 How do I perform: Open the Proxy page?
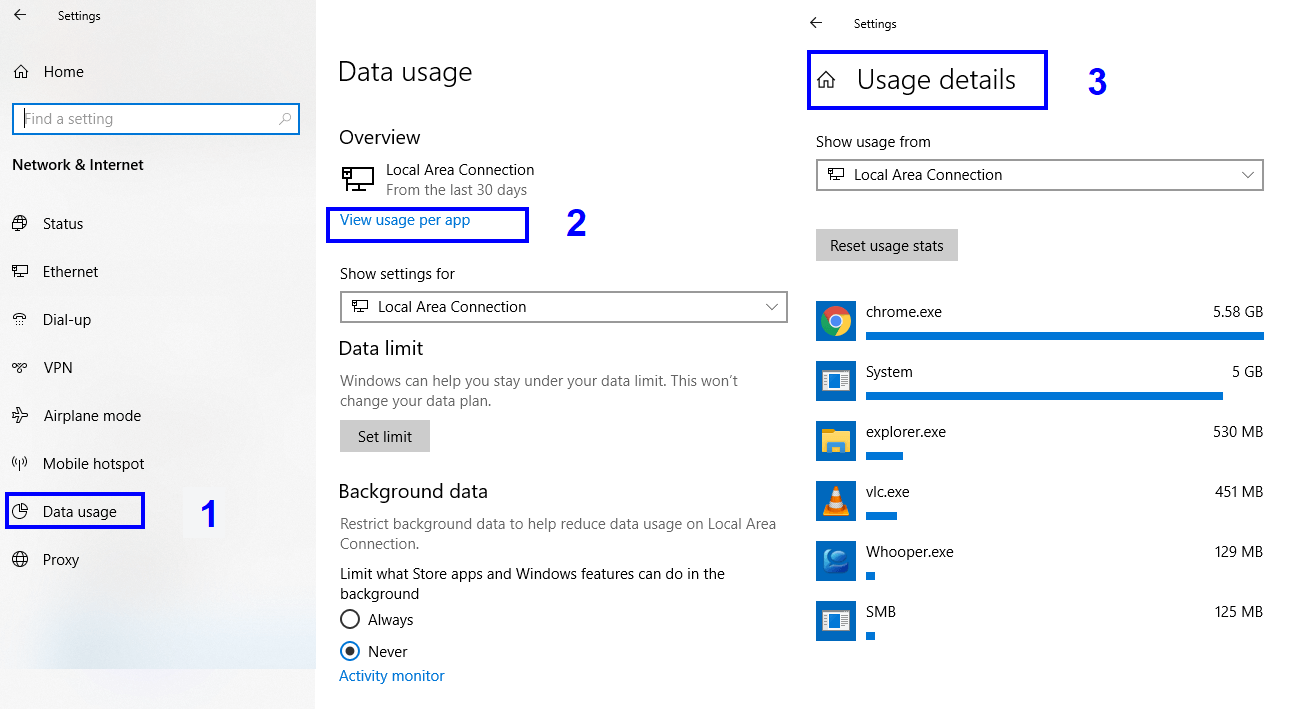pyautogui.click(x=61, y=559)
